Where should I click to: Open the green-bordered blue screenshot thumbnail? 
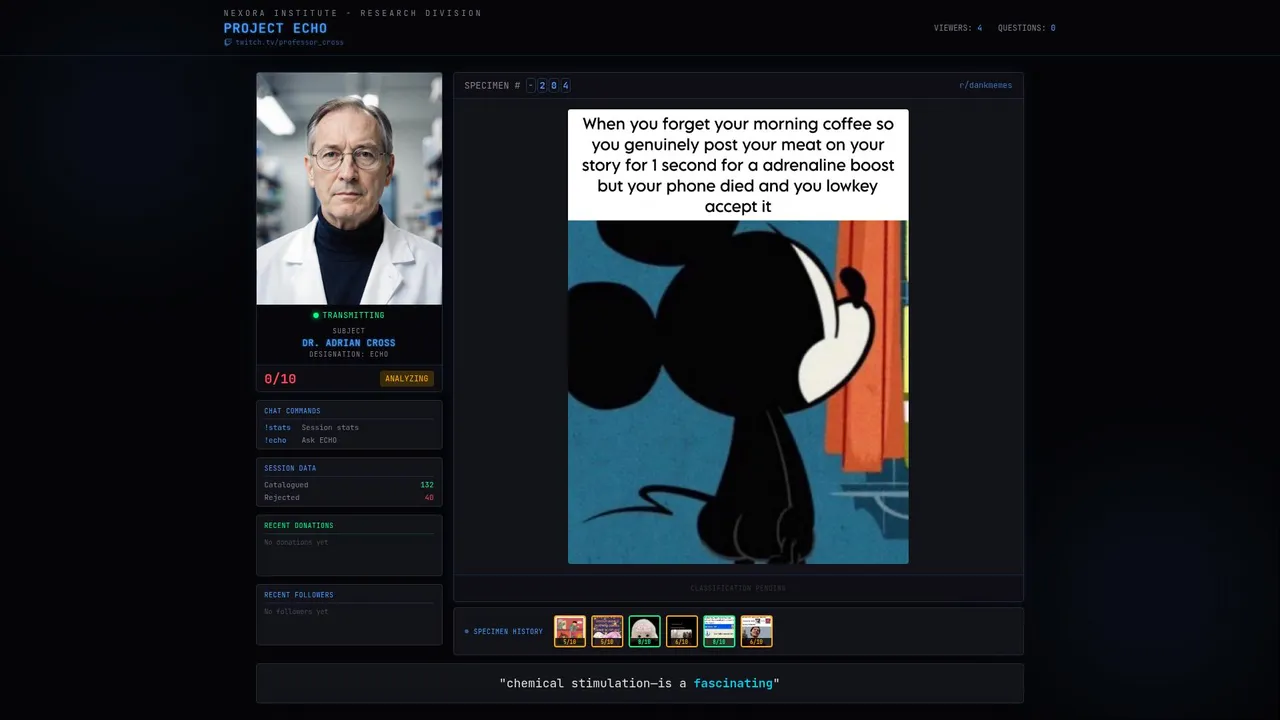point(719,631)
